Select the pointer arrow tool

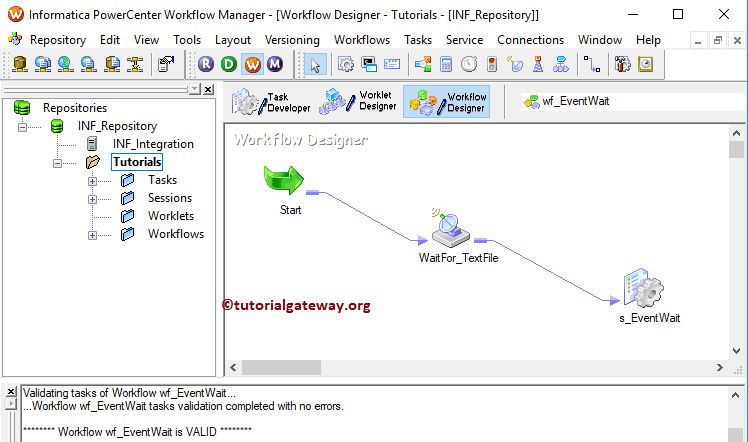coord(315,64)
